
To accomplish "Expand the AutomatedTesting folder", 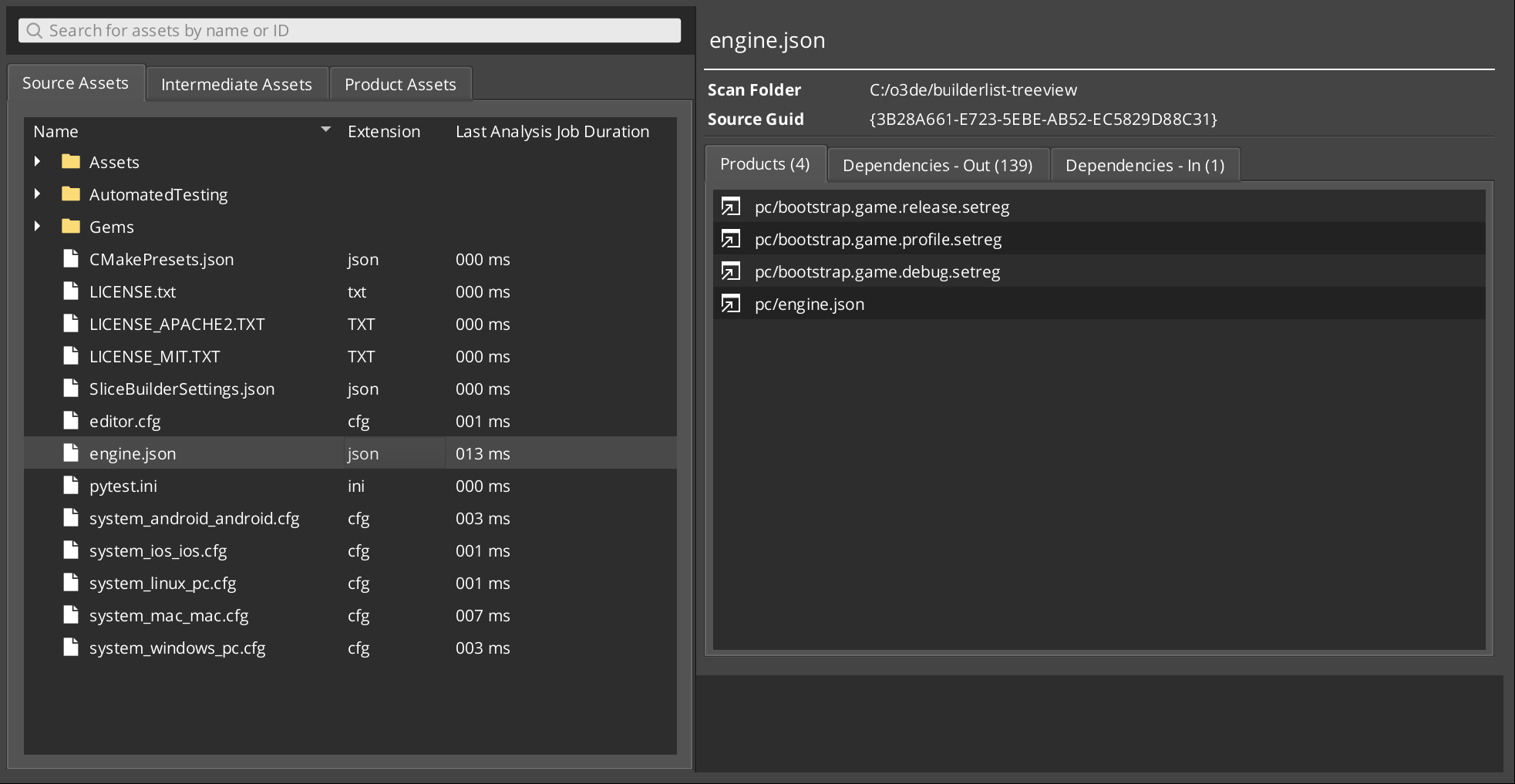I will coord(38,193).
